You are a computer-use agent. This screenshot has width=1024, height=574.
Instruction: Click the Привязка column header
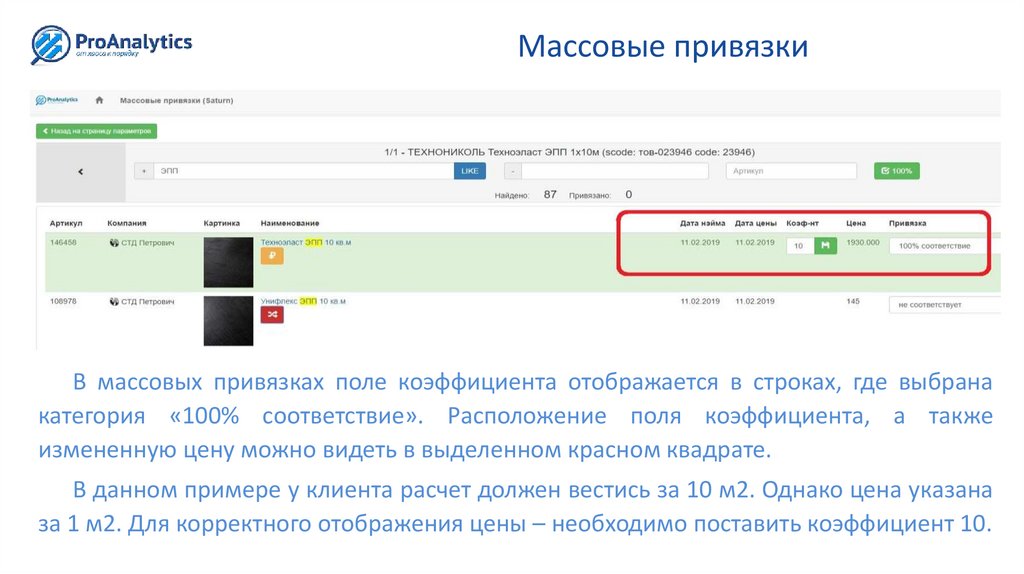tap(907, 223)
